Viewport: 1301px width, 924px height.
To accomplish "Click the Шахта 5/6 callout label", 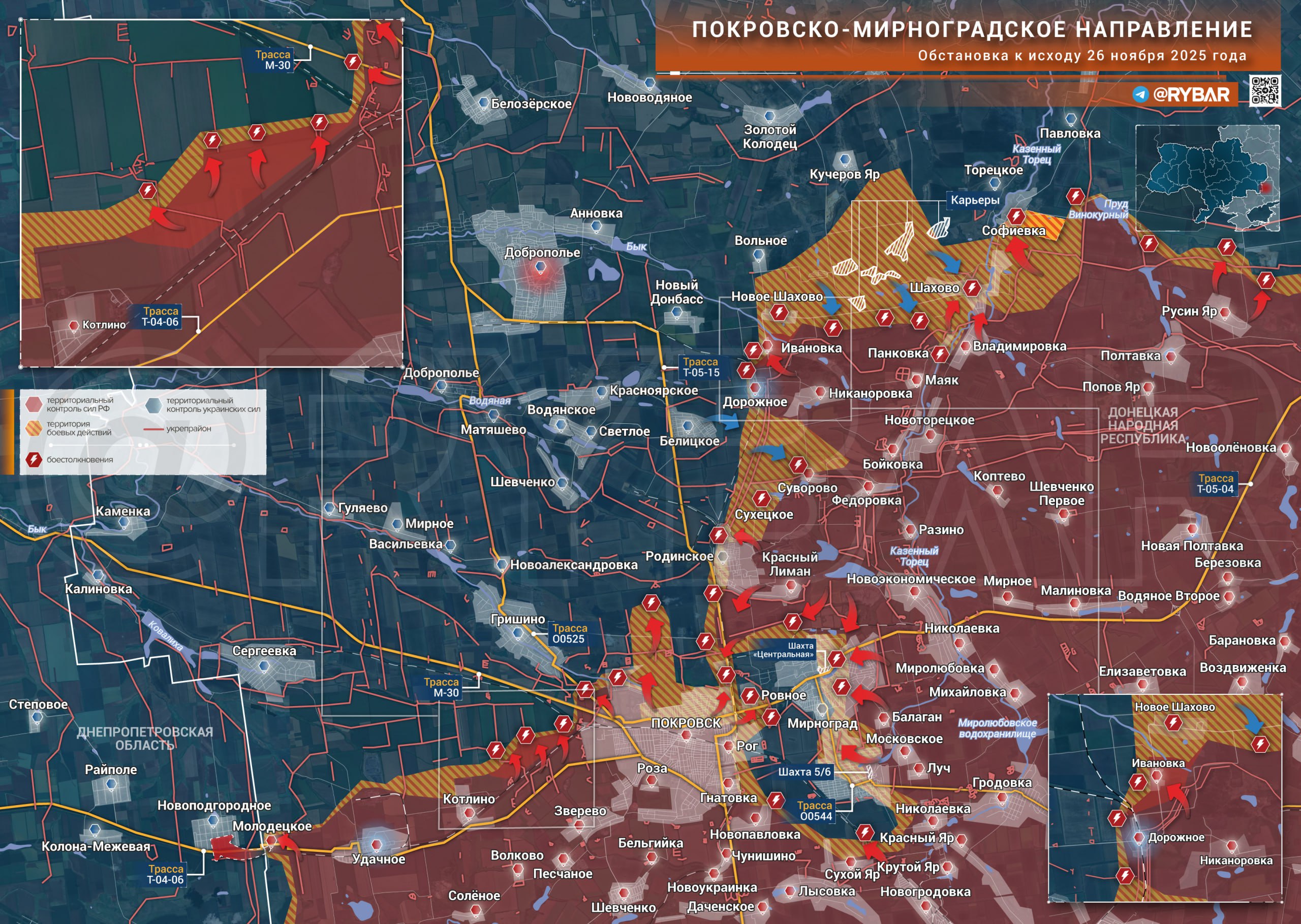I will [804, 772].
